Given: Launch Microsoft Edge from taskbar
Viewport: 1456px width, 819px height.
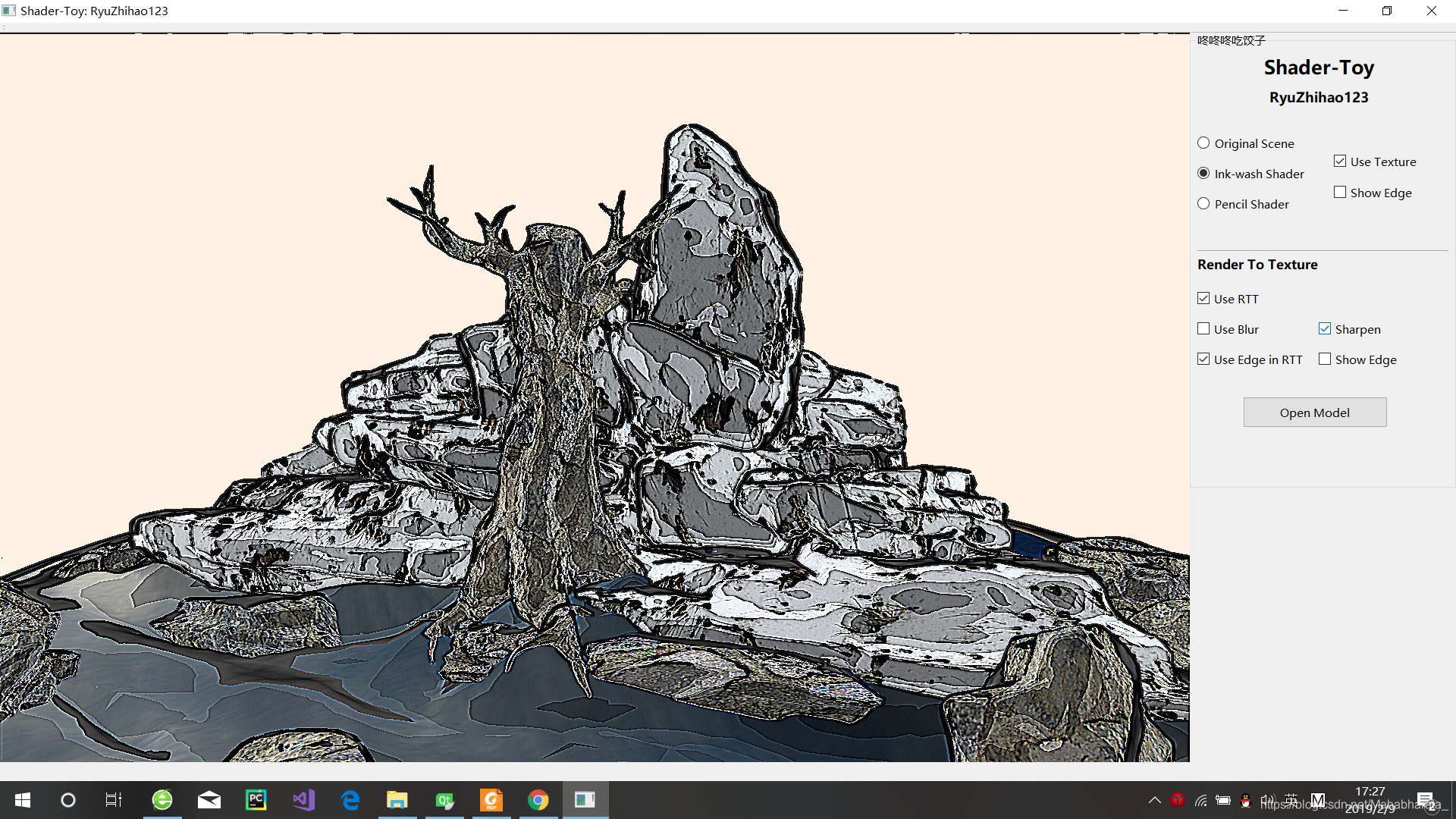Looking at the screenshot, I should (x=350, y=800).
